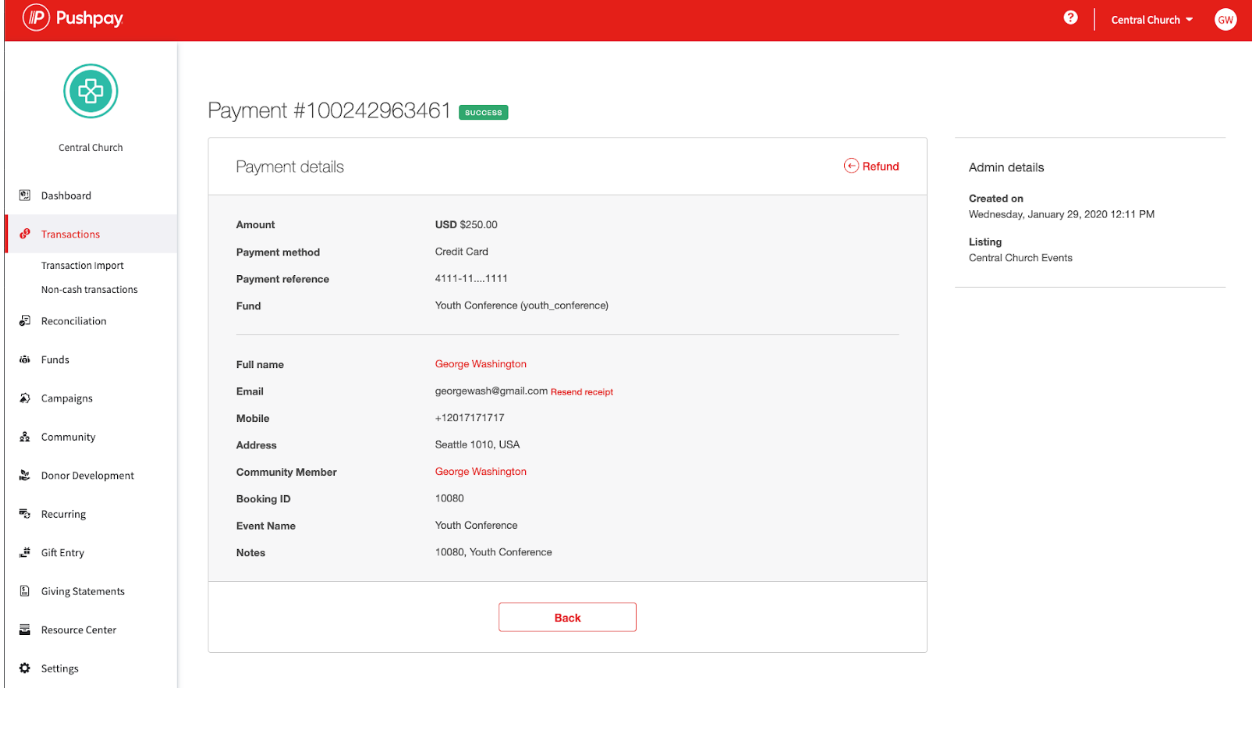Select the Community sidebar icon
Screen dimensions: 1258x732
[24, 436]
